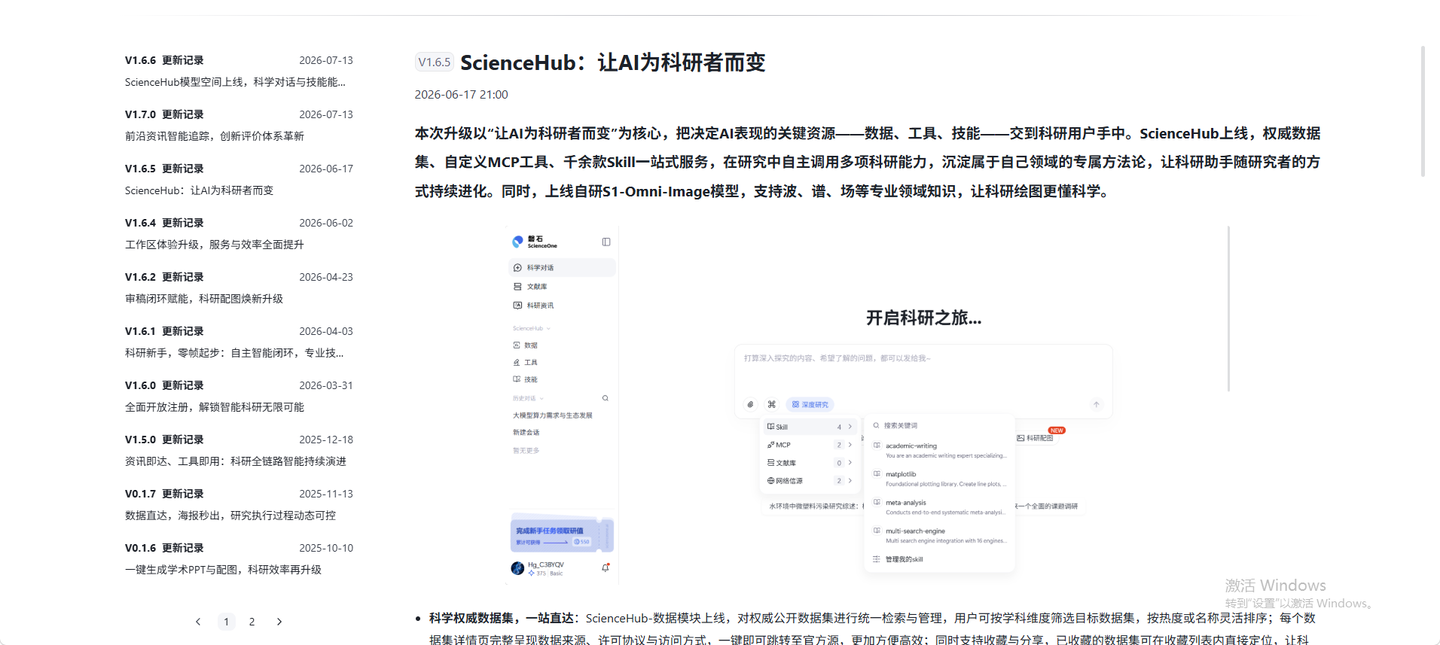
Task: Click the notification bell in the embedded screenshot
Action: click(605, 568)
